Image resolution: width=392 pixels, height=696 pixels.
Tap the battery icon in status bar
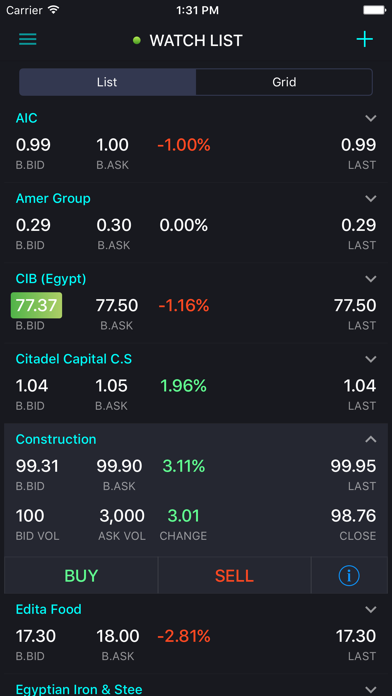click(x=375, y=10)
